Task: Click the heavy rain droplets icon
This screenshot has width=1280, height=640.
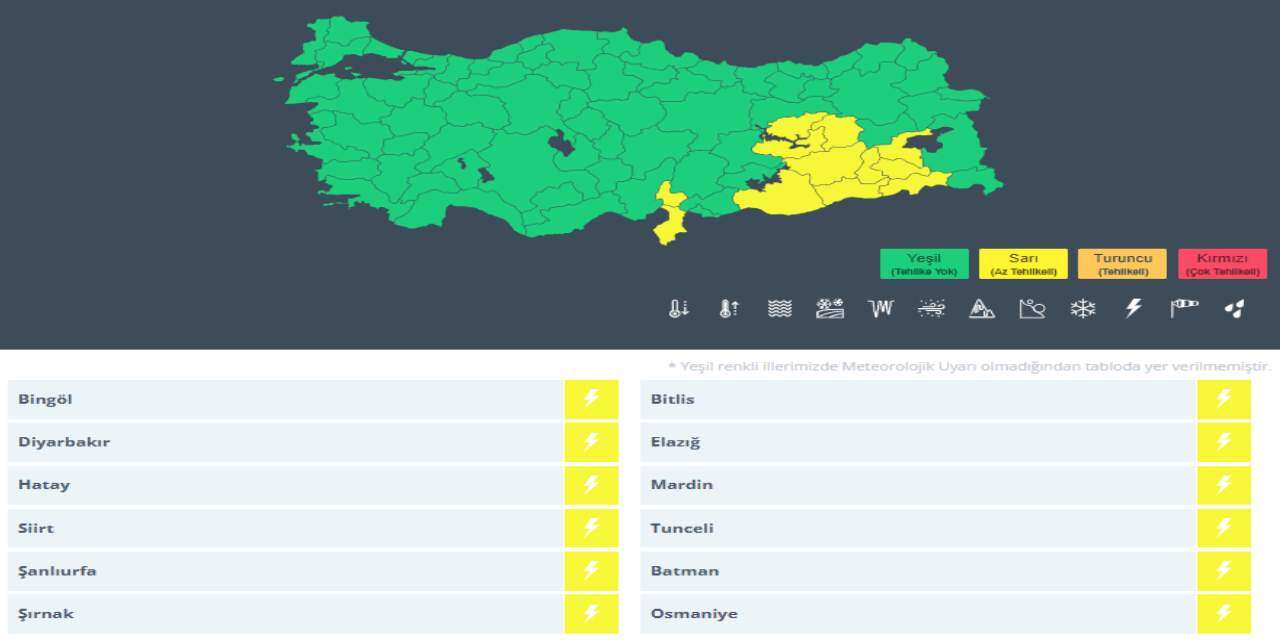Action: click(x=1233, y=308)
